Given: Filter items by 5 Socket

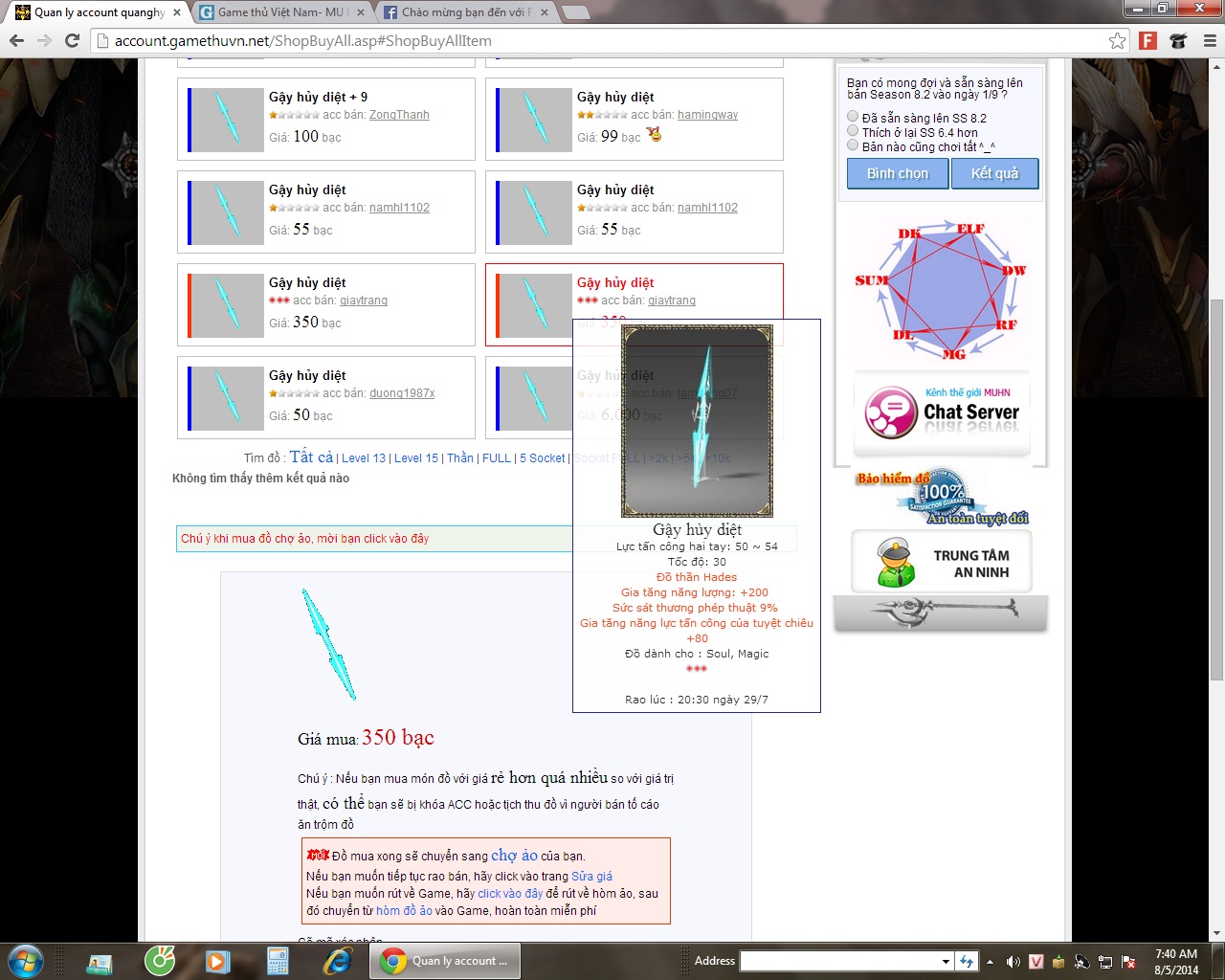Looking at the screenshot, I should coord(543,458).
